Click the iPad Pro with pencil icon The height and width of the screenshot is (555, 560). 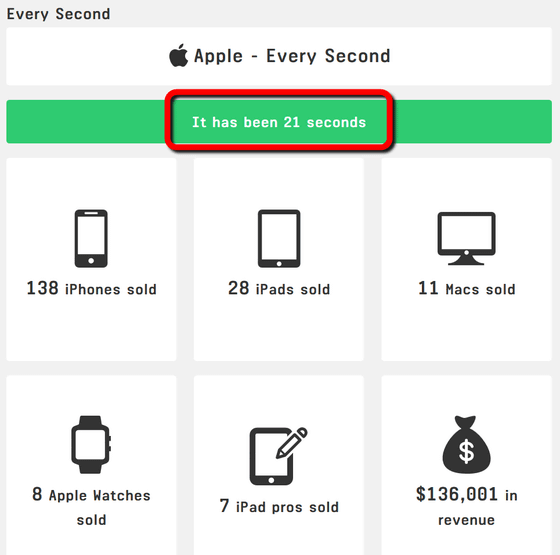278,456
